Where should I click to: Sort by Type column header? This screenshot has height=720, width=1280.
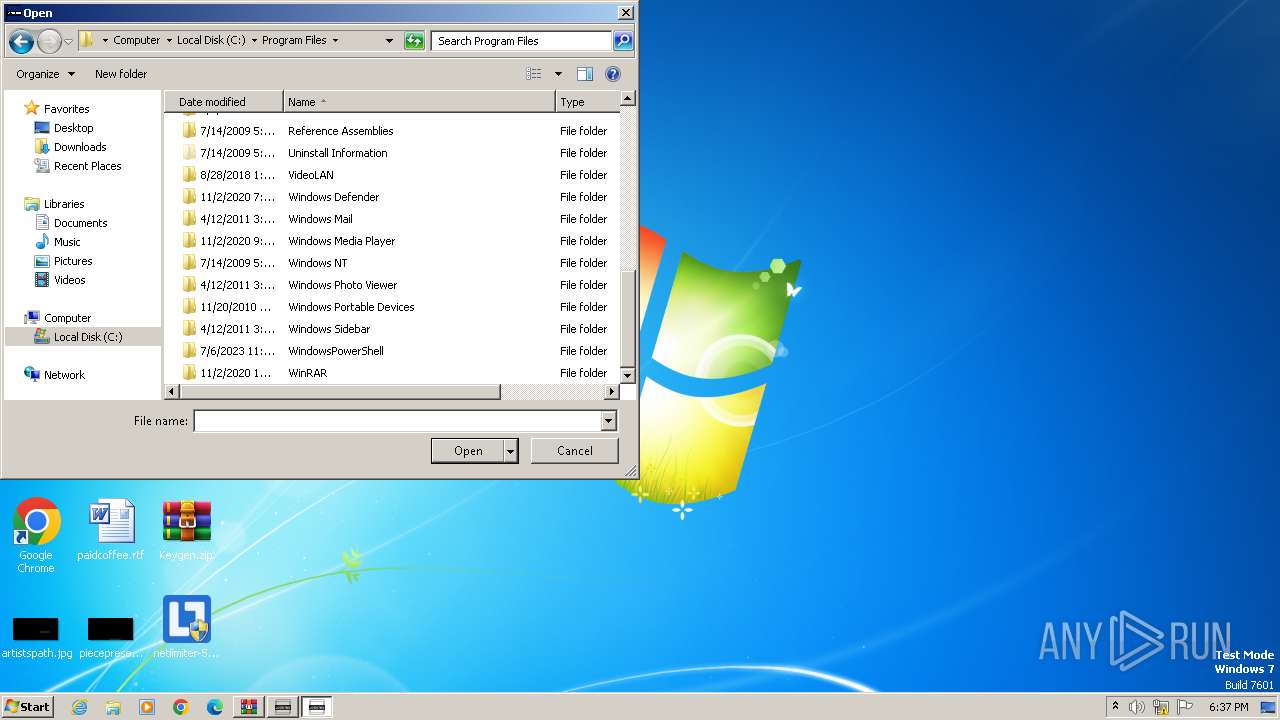click(x=587, y=102)
